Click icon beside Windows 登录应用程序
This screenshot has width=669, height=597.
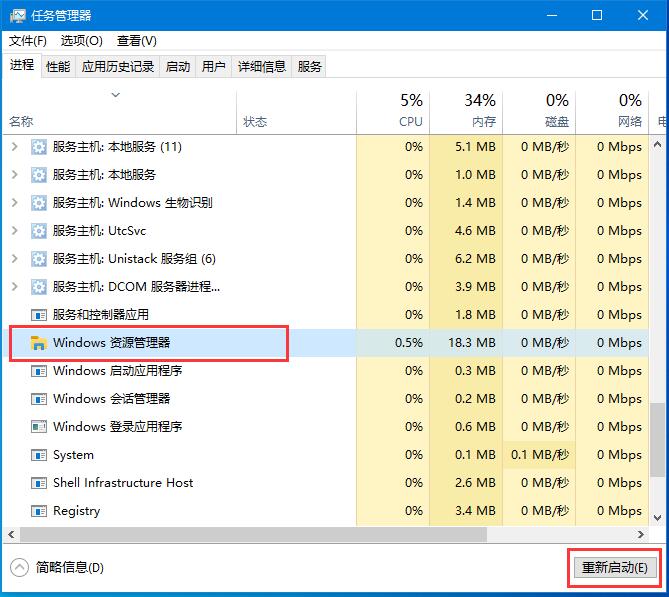(x=39, y=427)
